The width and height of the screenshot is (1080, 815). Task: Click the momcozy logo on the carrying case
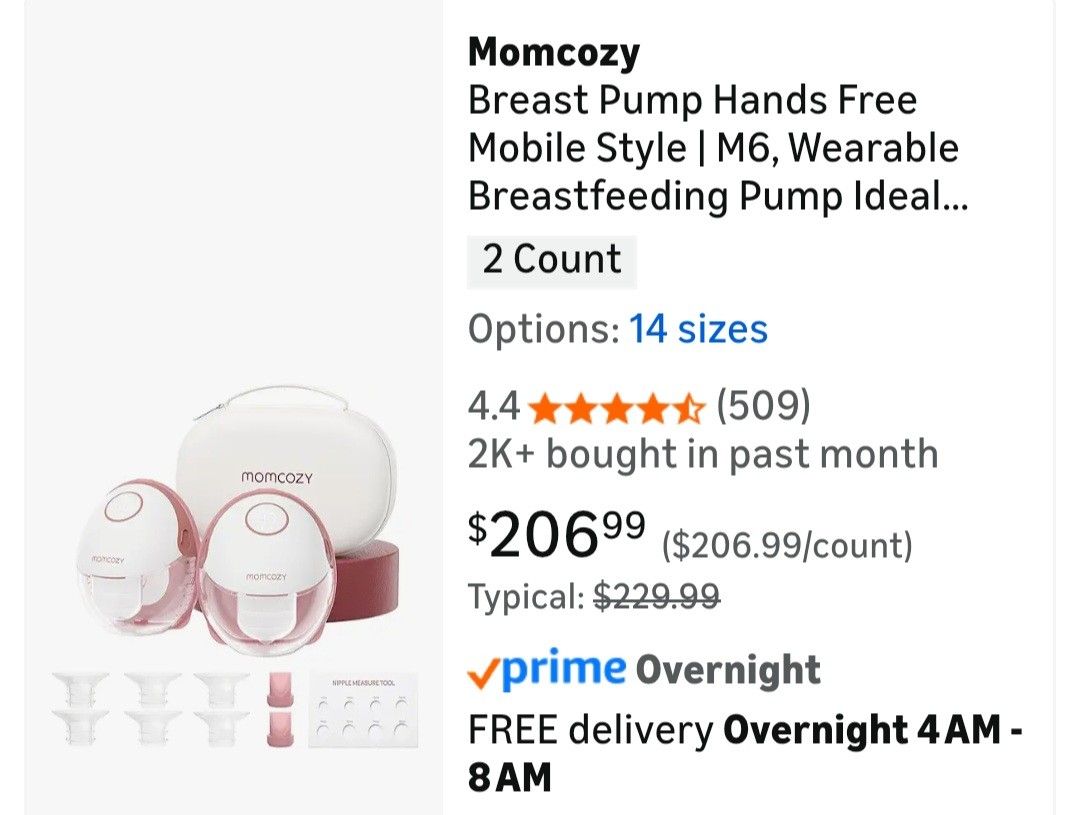click(x=276, y=476)
